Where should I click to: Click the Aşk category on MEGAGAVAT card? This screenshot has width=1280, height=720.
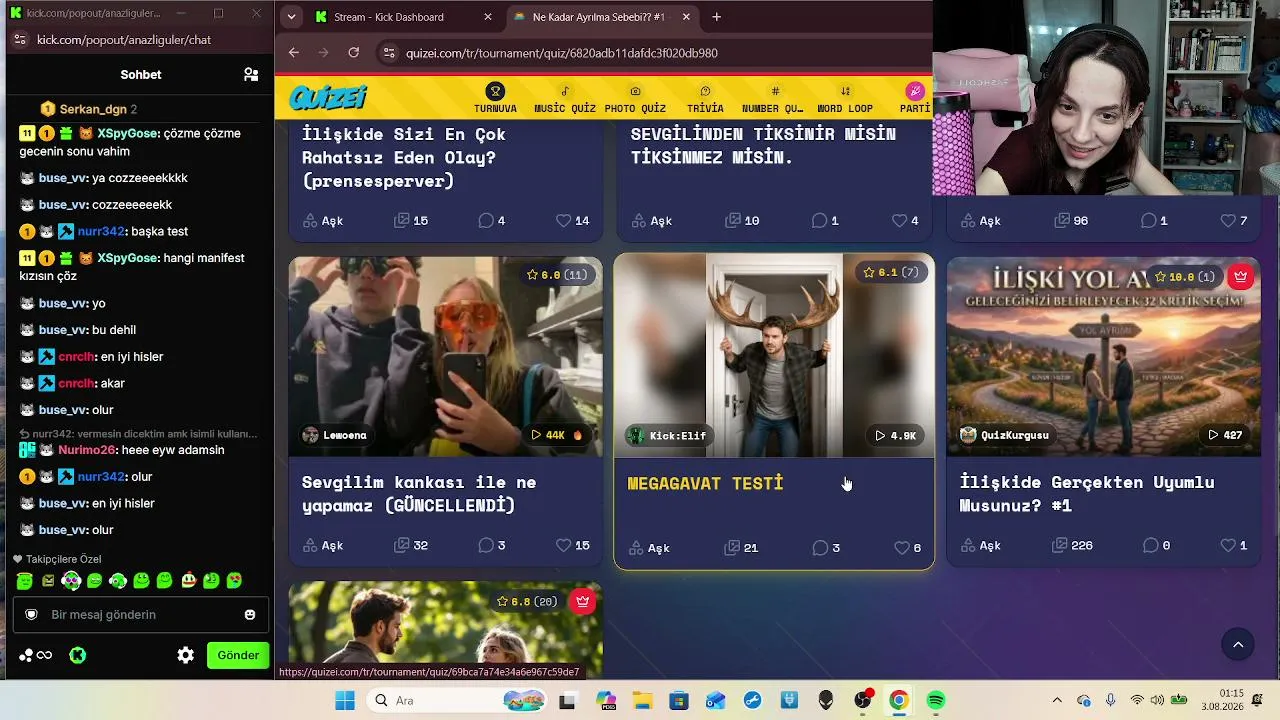tap(649, 547)
